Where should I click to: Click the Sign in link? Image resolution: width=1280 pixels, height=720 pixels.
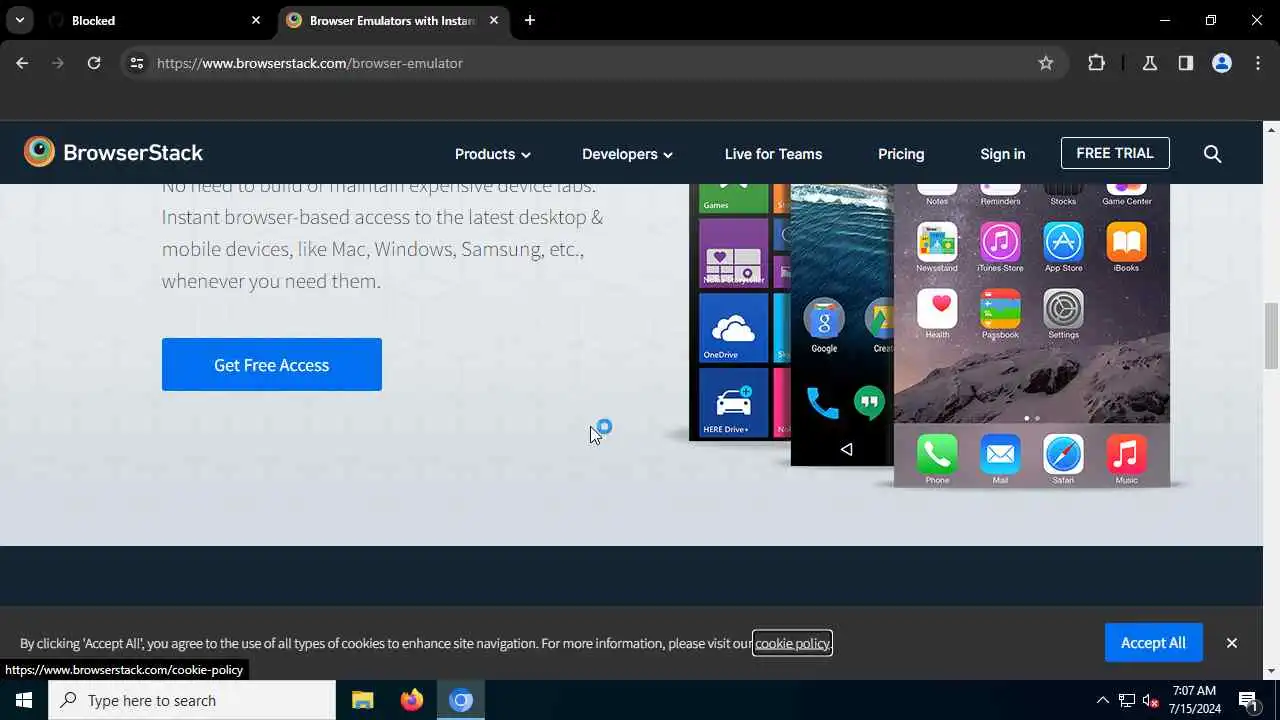tap(1002, 154)
